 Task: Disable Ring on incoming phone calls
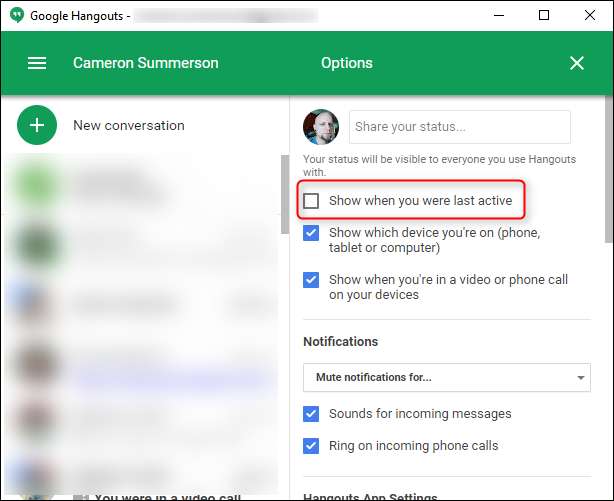[x=311, y=446]
